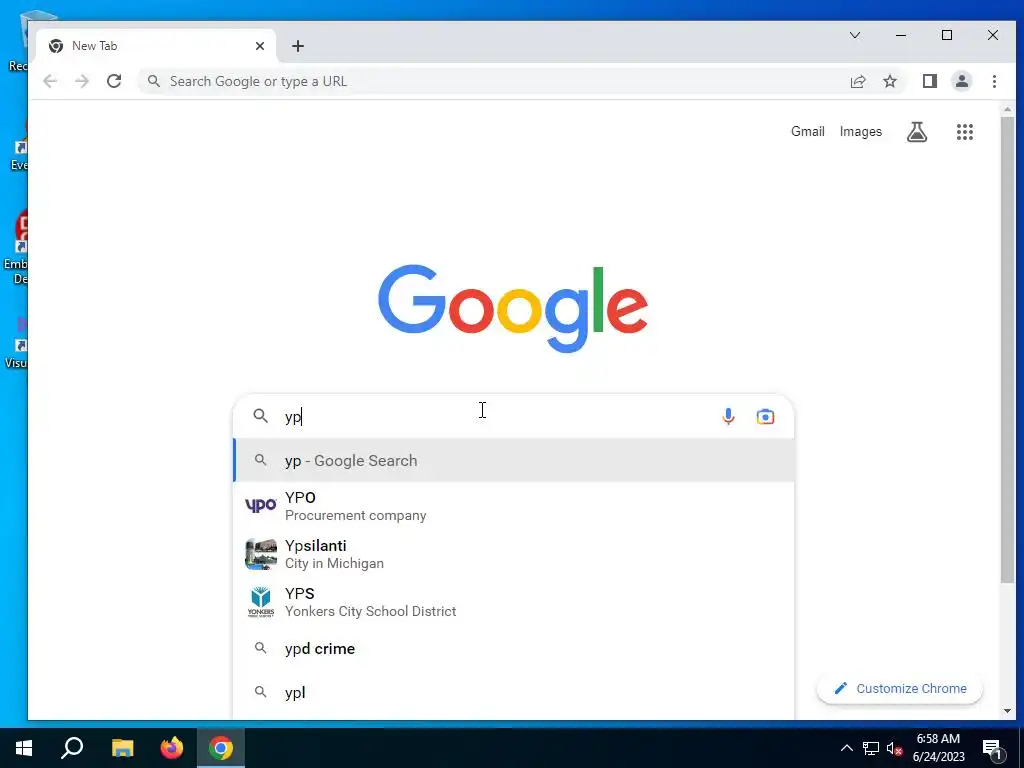Click the YPO logo thumbnail

(261, 505)
